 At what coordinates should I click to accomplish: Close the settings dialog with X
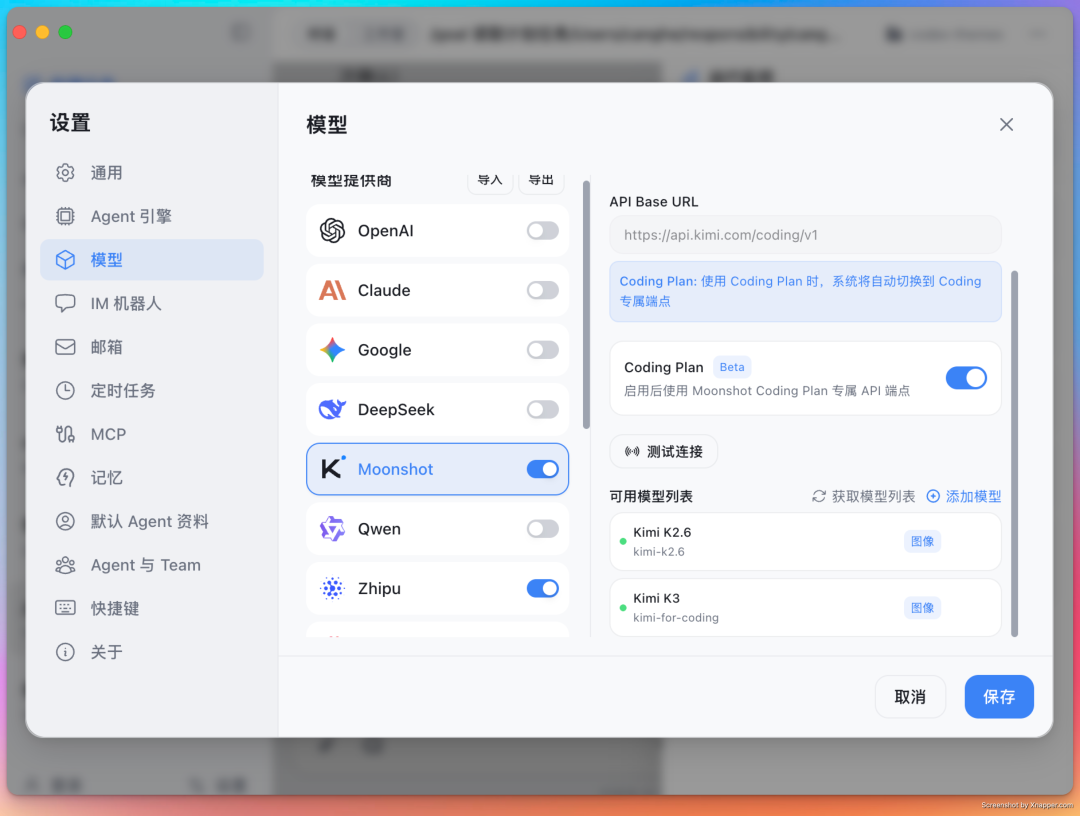click(x=1006, y=125)
